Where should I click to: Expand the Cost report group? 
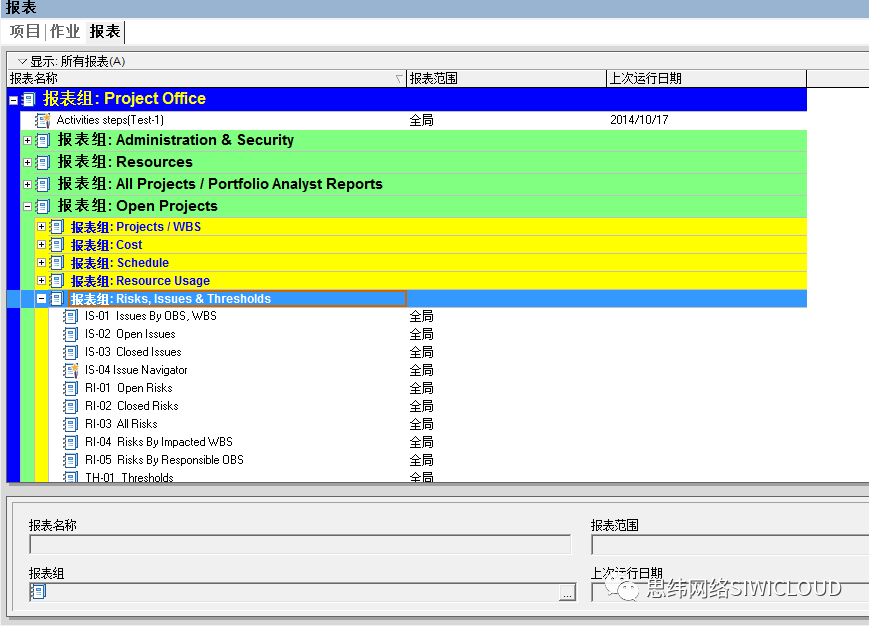[x=41, y=244]
